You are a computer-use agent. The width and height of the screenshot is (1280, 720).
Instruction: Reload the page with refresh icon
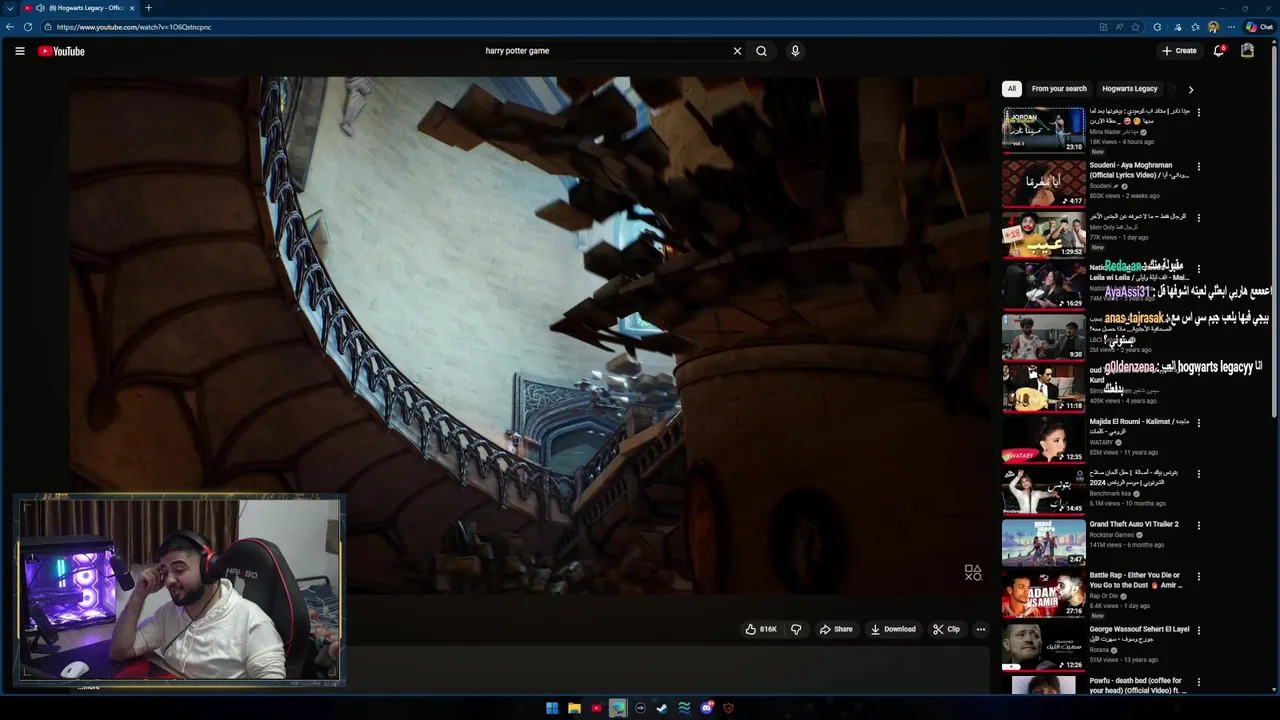[27, 27]
